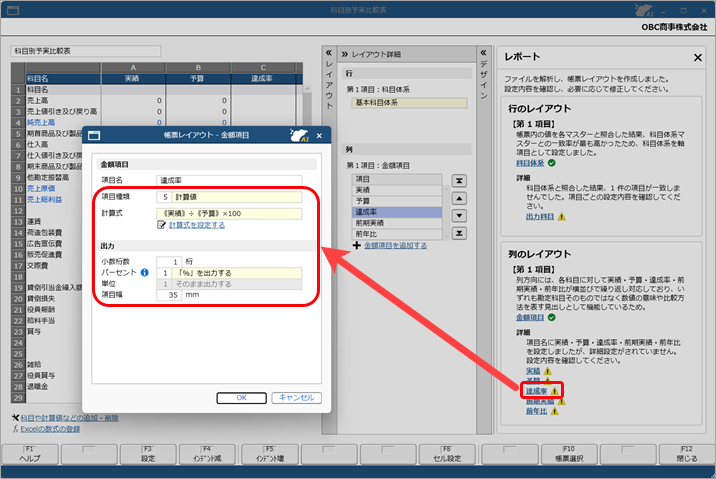716x479 pixels.
Task: Click warning icon beside 前年比 link
Action: [554, 411]
